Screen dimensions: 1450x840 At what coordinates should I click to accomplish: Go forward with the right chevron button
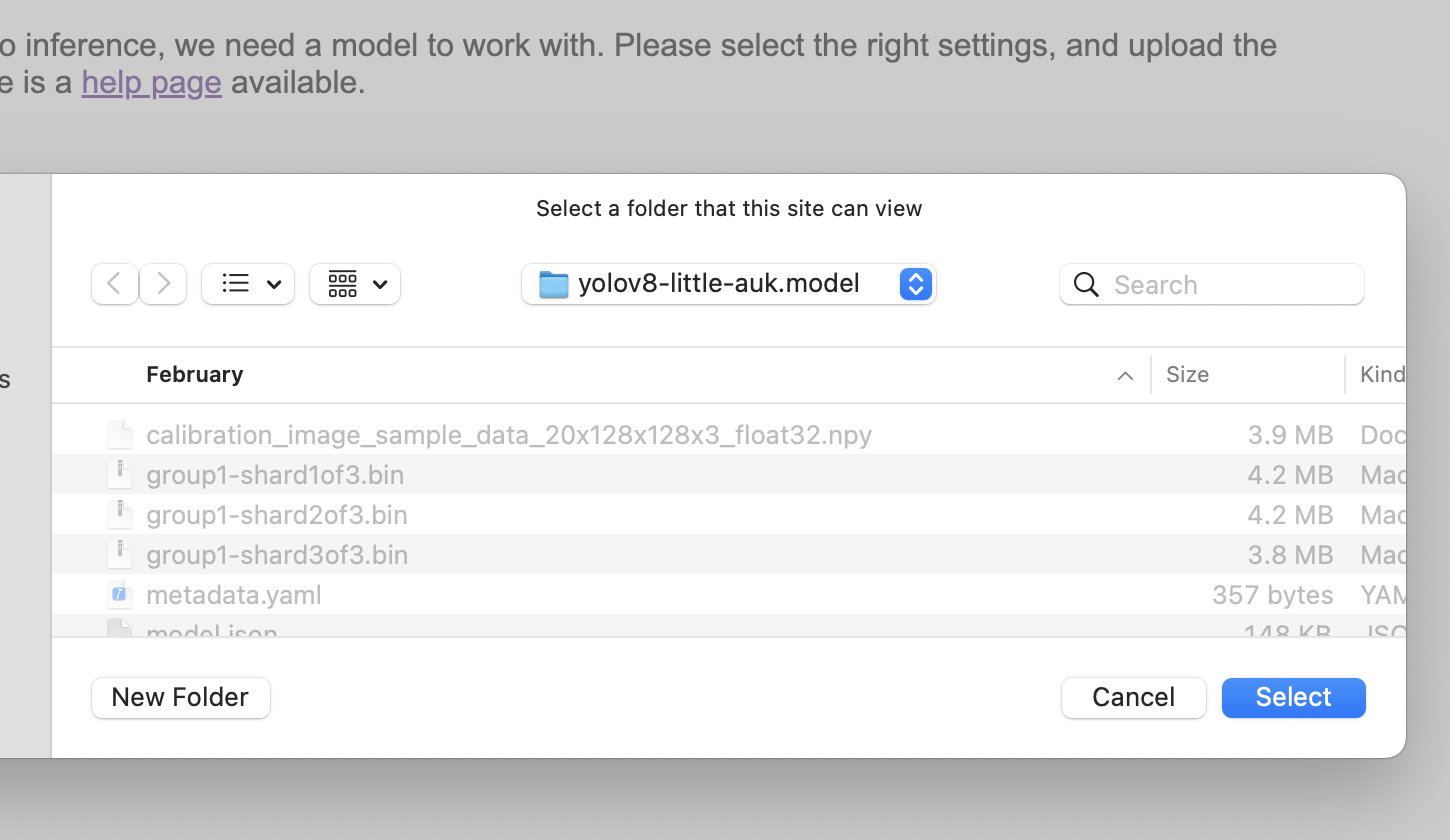click(x=163, y=284)
